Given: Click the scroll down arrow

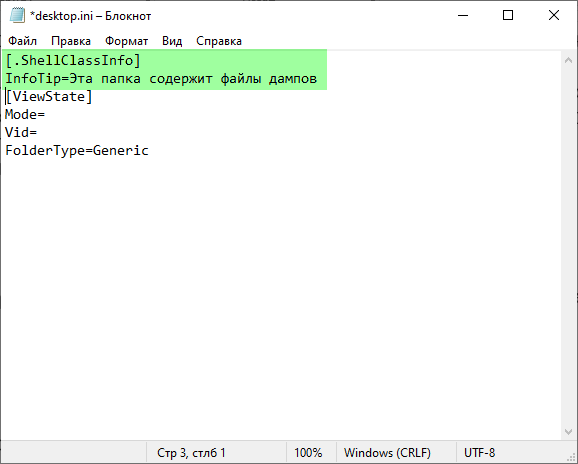Looking at the screenshot, I should point(568,432).
